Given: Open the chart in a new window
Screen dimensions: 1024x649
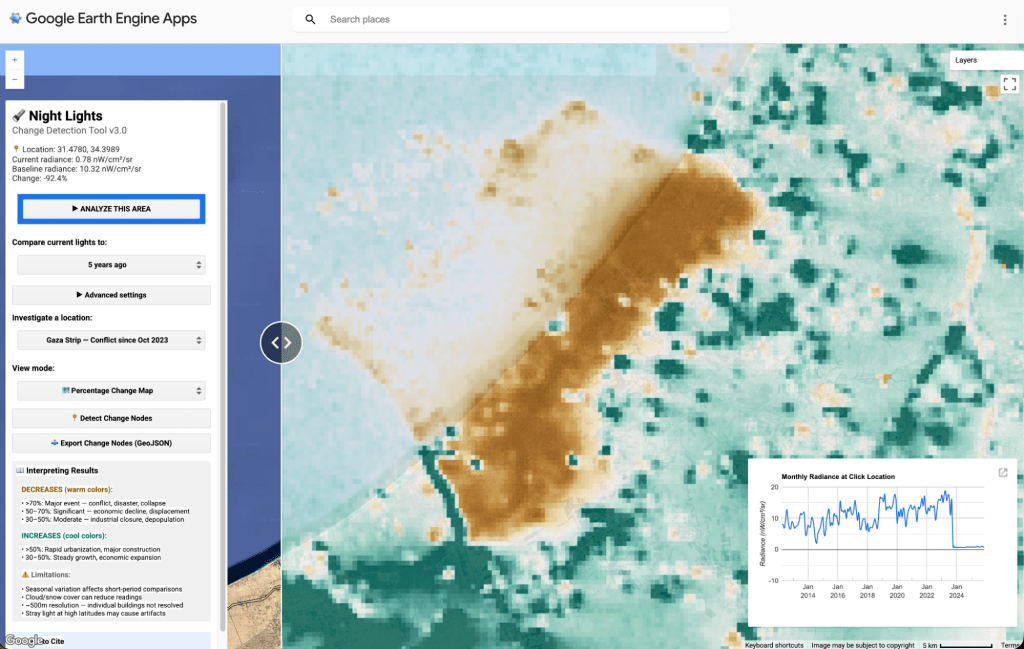Looking at the screenshot, I should (x=1003, y=472).
